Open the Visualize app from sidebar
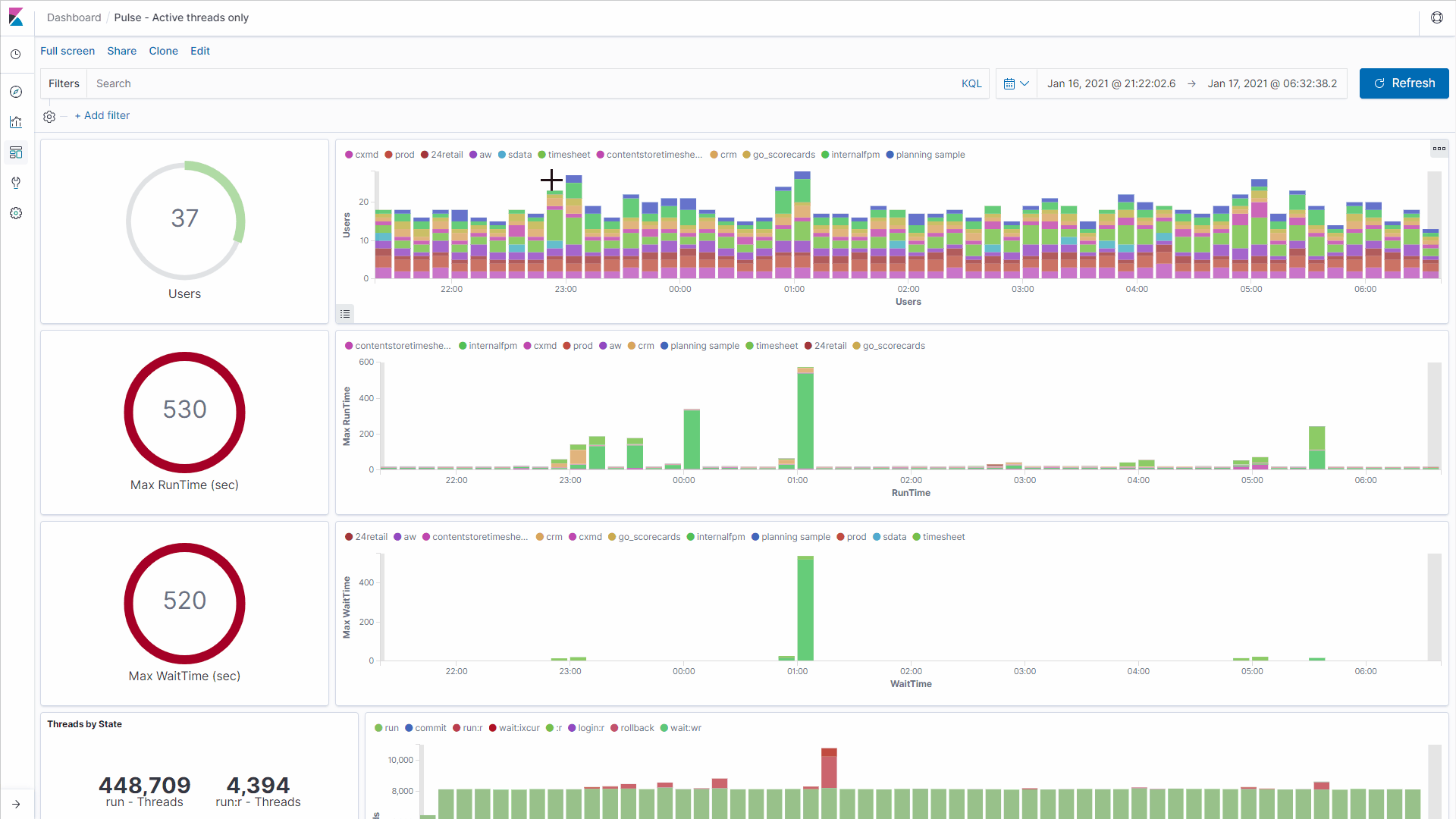 point(15,122)
